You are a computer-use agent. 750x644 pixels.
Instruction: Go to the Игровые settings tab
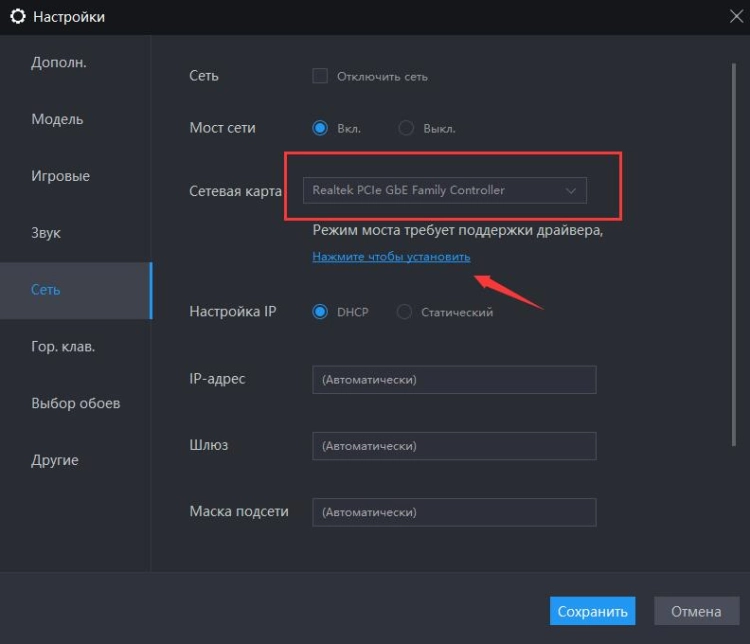60,176
